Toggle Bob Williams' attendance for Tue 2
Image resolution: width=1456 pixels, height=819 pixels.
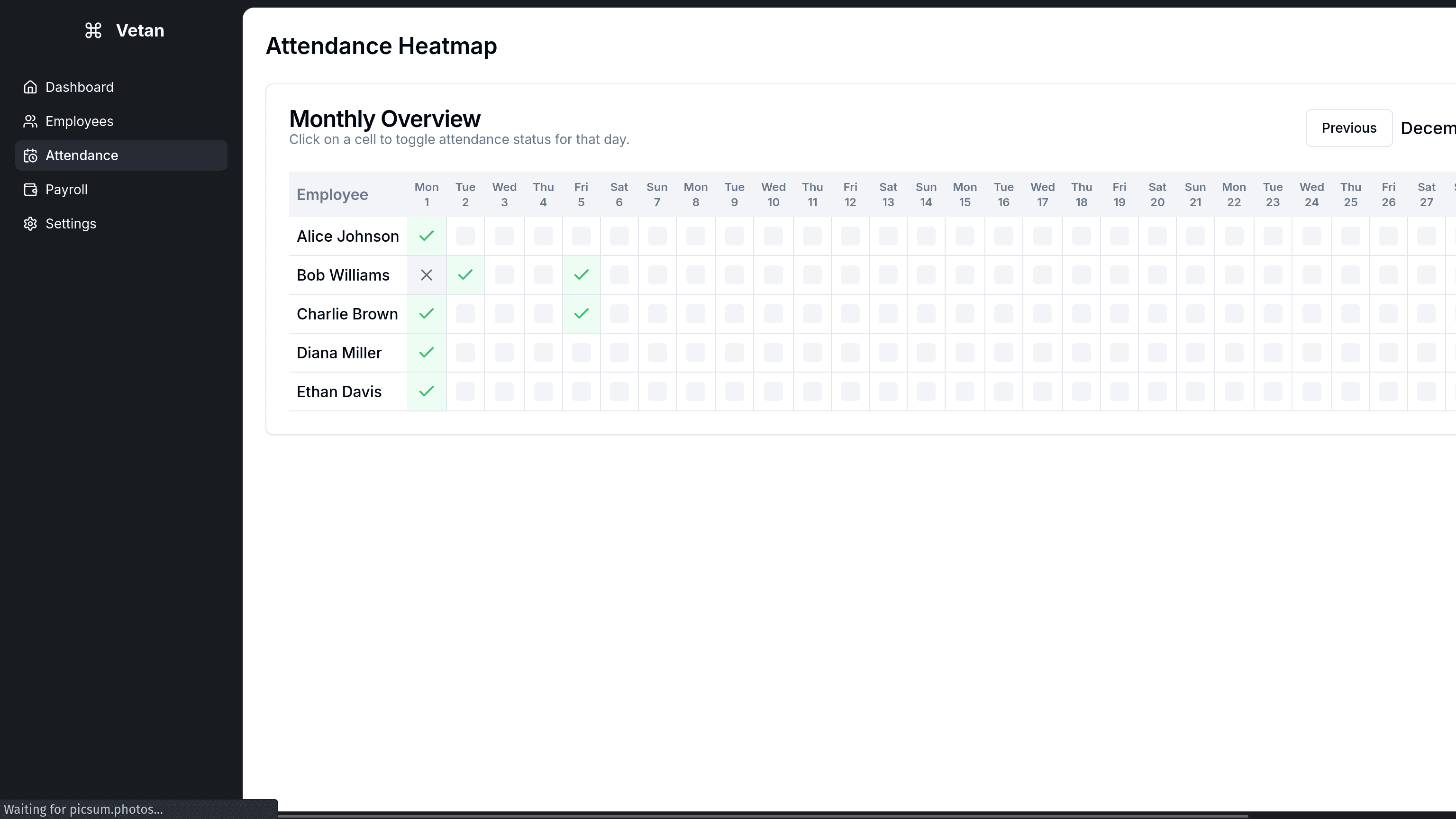point(465,275)
